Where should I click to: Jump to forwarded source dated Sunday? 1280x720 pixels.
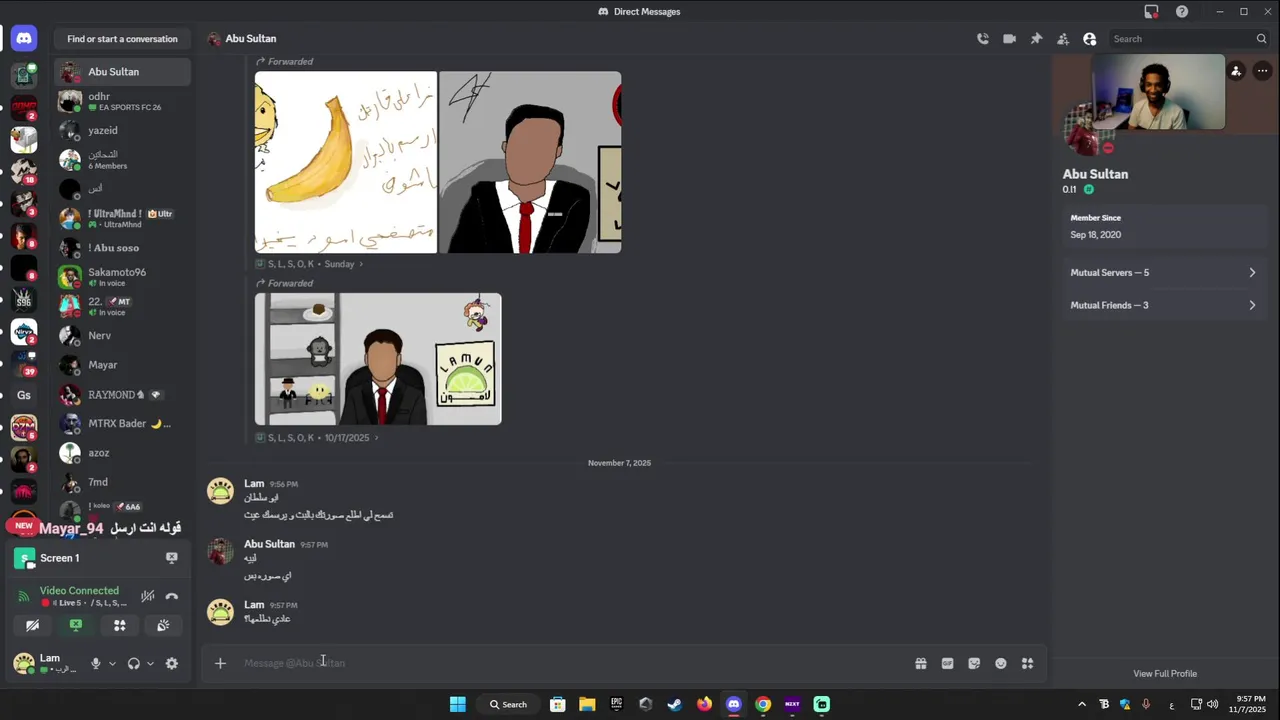(310, 264)
